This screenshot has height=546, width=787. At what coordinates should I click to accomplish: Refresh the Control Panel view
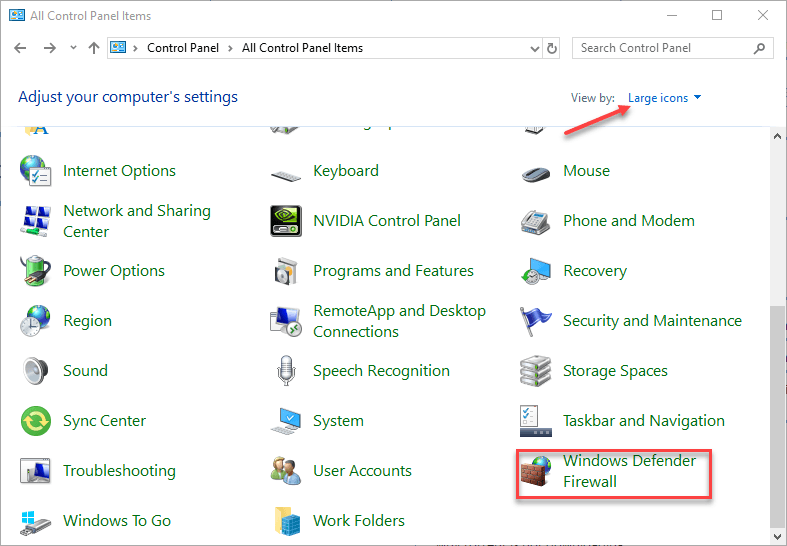(x=552, y=48)
